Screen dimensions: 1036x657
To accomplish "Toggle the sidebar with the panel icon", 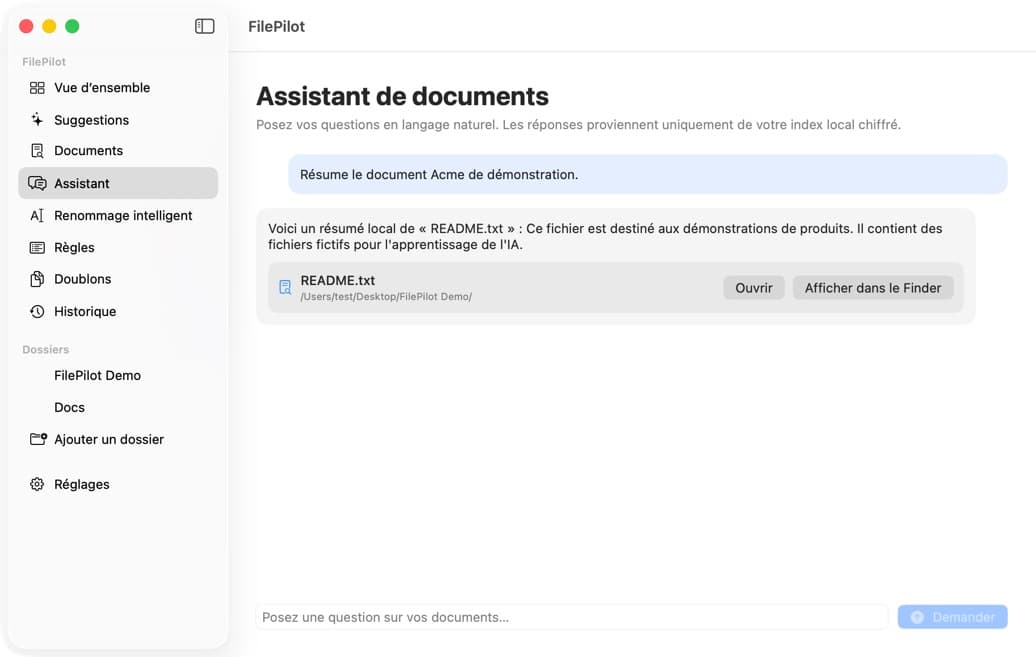I will [205, 26].
